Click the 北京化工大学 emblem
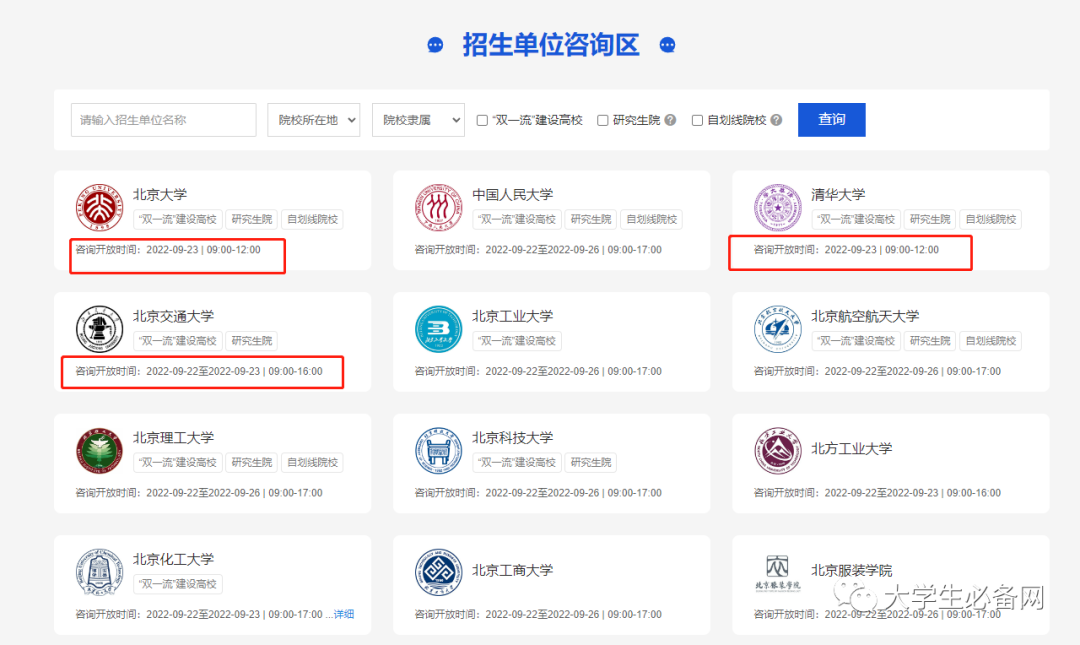This screenshot has height=645, width=1080. (99, 573)
